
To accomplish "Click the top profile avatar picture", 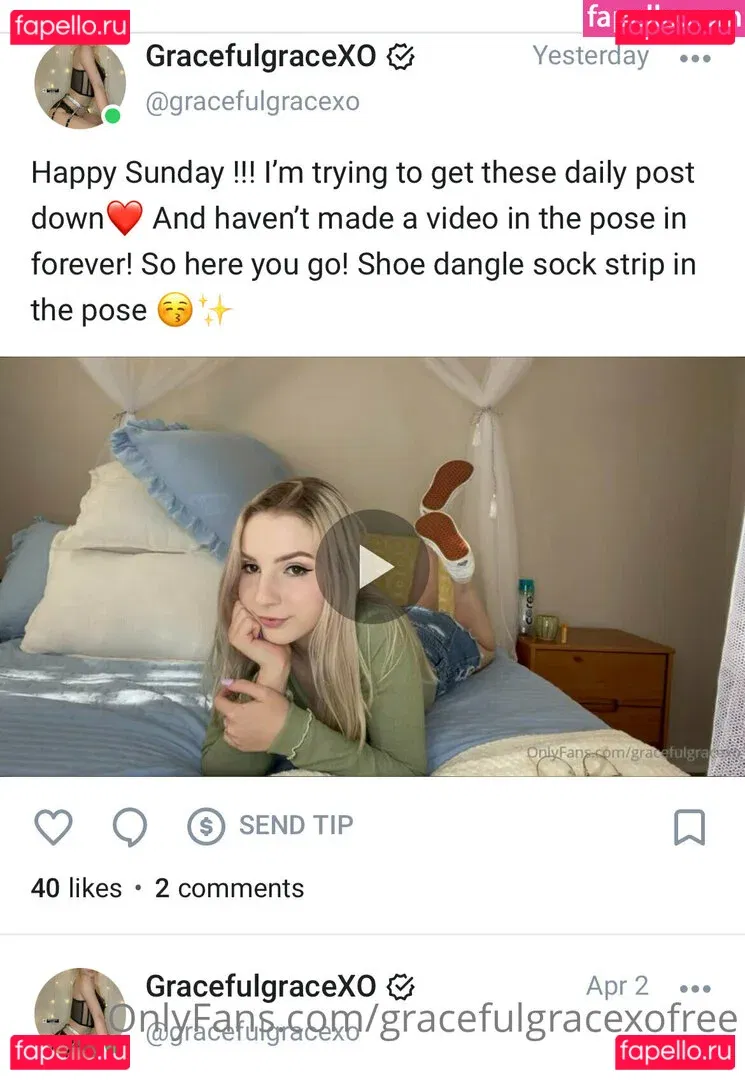I will tap(80, 83).
